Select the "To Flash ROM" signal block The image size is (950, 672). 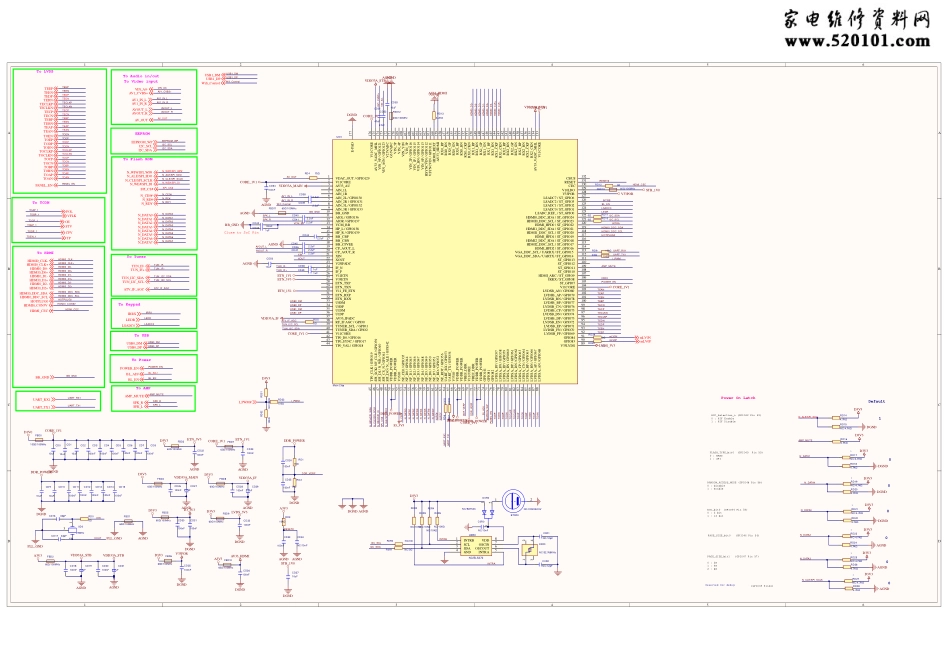153,202
